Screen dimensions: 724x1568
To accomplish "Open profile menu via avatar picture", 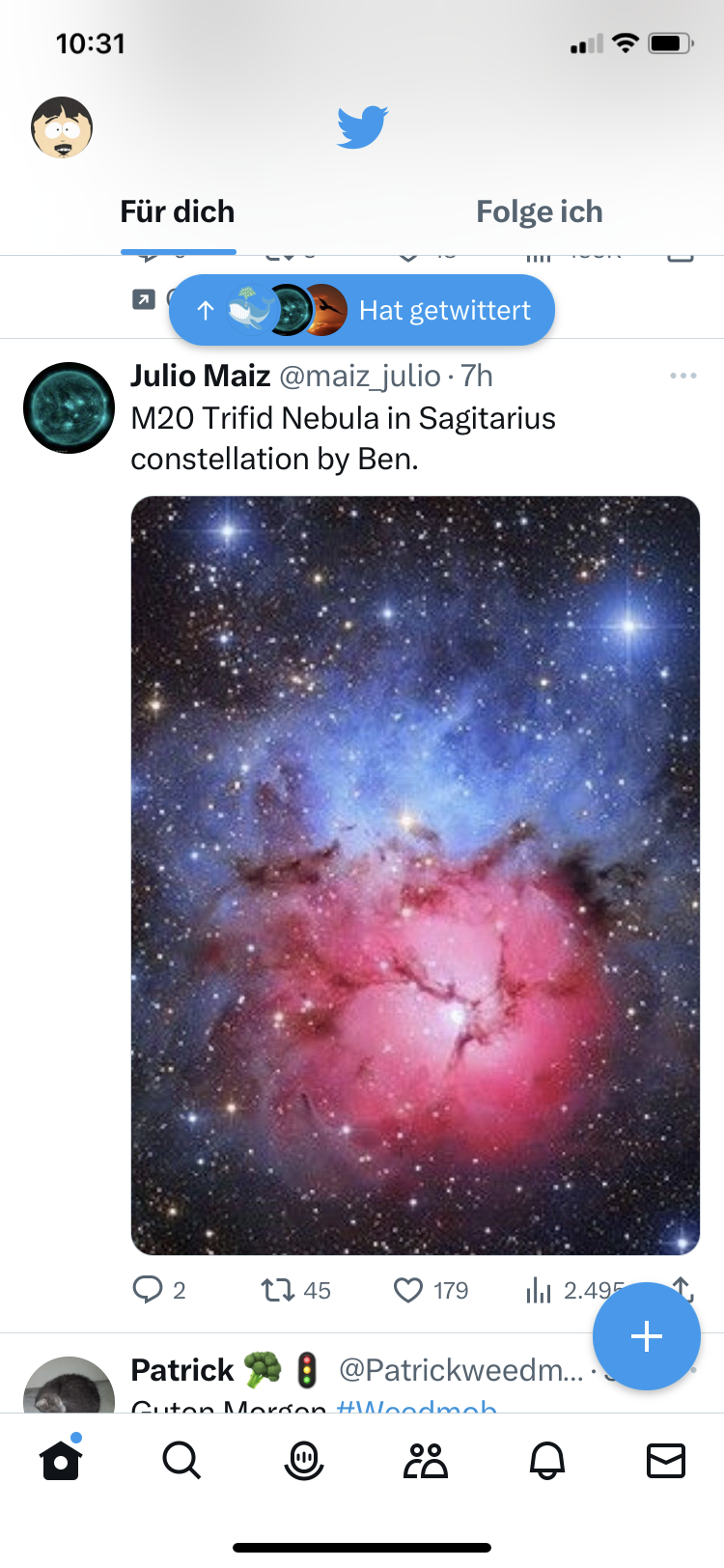I will [62, 127].
